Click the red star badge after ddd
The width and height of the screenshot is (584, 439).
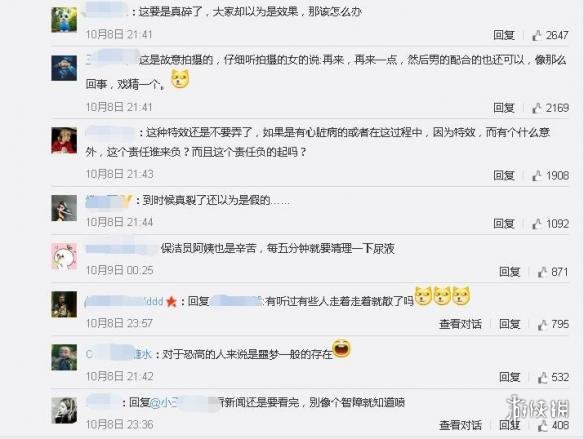click(x=171, y=301)
